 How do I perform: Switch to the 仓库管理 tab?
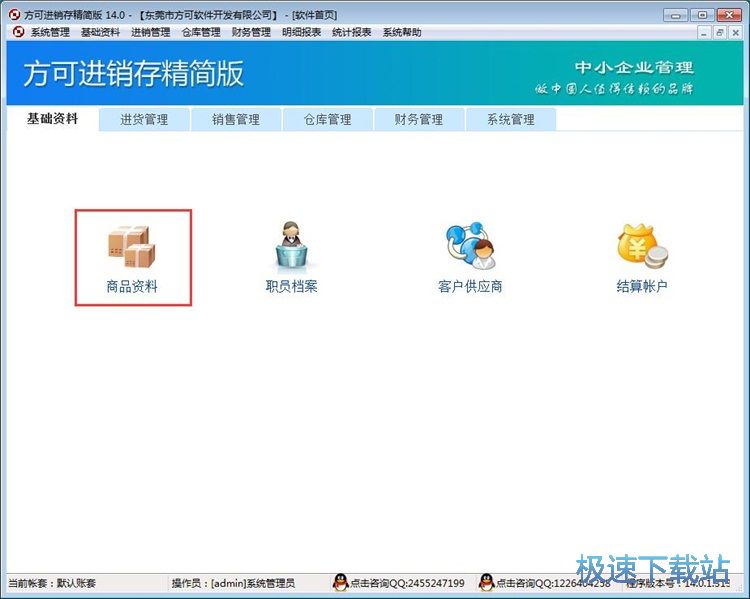pos(328,119)
